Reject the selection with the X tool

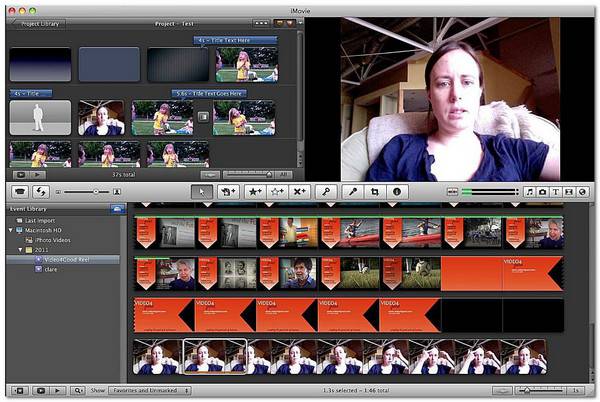click(x=299, y=192)
